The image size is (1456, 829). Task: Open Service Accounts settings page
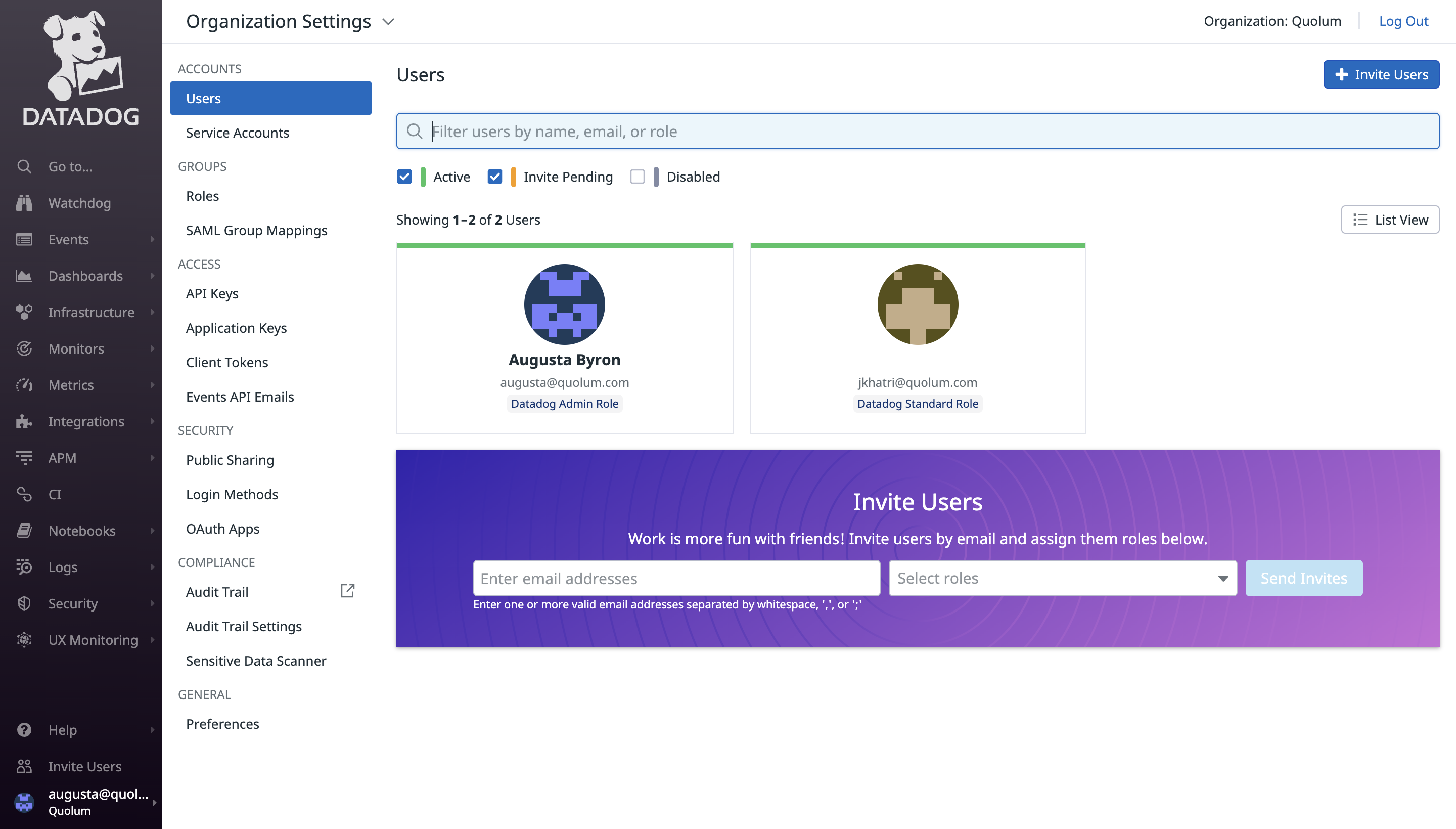pyautogui.click(x=237, y=133)
